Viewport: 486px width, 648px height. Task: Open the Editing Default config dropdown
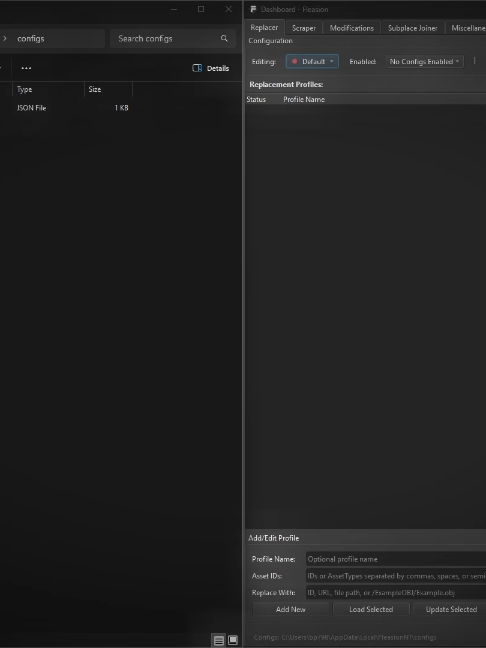click(x=312, y=61)
